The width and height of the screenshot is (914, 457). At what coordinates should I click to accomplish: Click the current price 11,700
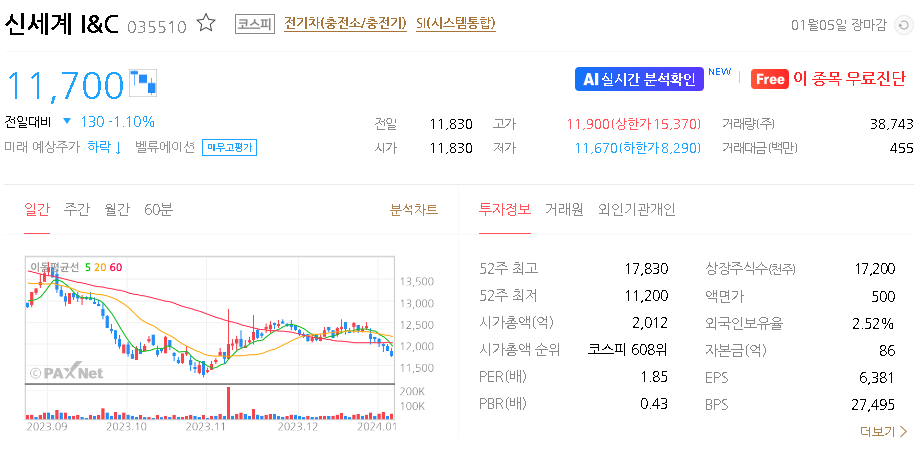(65, 85)
